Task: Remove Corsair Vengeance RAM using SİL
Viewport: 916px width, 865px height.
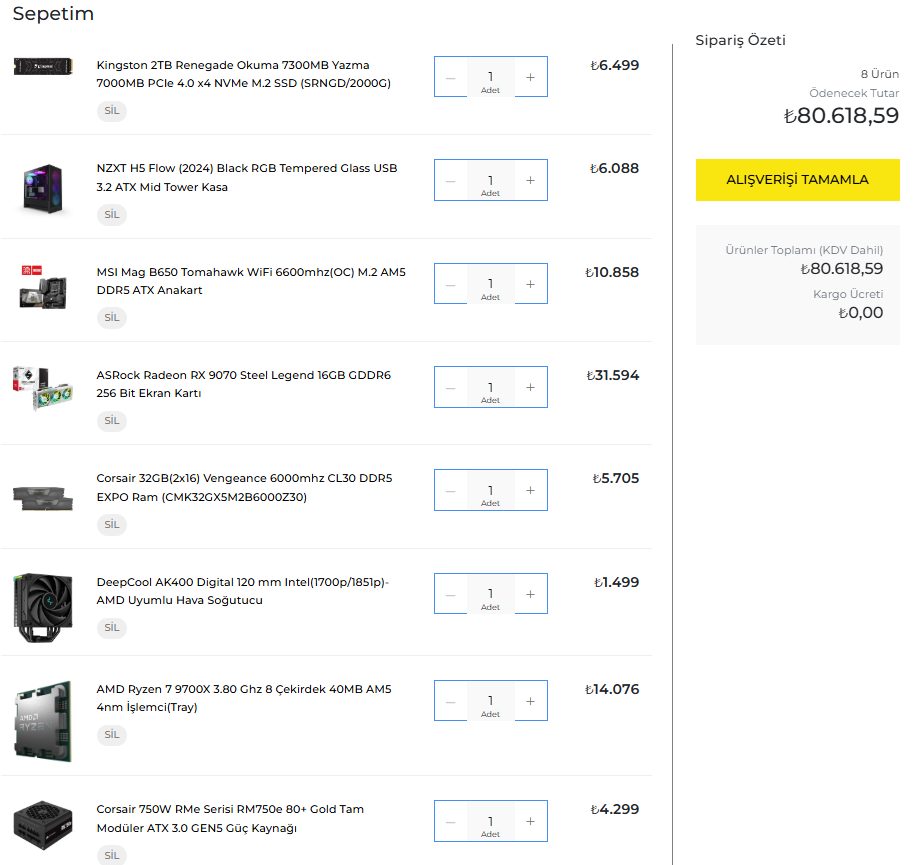Action: pos(112,524)
